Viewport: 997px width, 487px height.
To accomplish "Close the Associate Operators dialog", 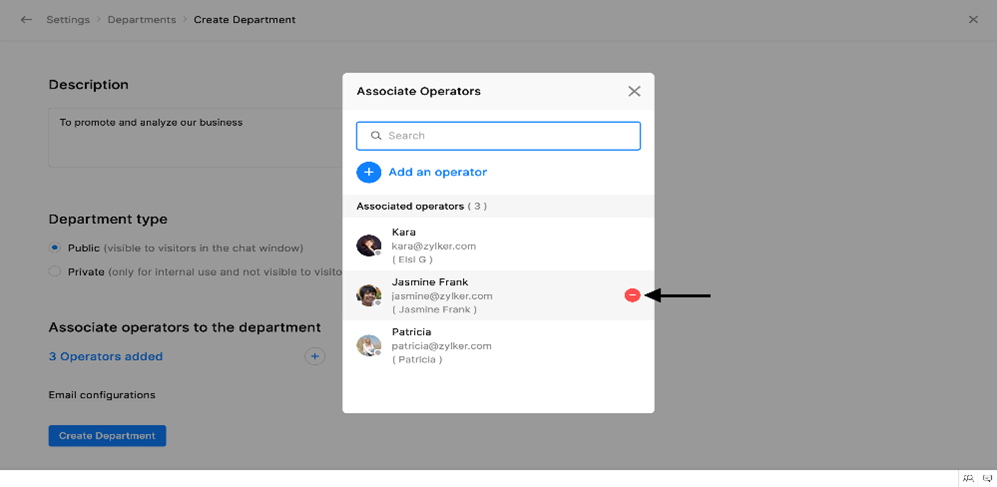I will [634, 91].
